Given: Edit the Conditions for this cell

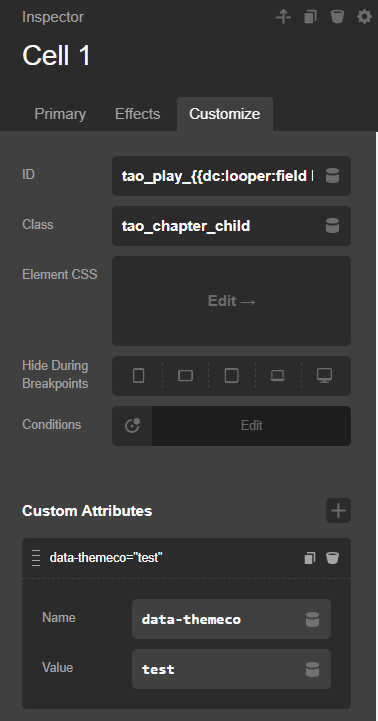Looking at the screenshot, I should coord(252,425).
